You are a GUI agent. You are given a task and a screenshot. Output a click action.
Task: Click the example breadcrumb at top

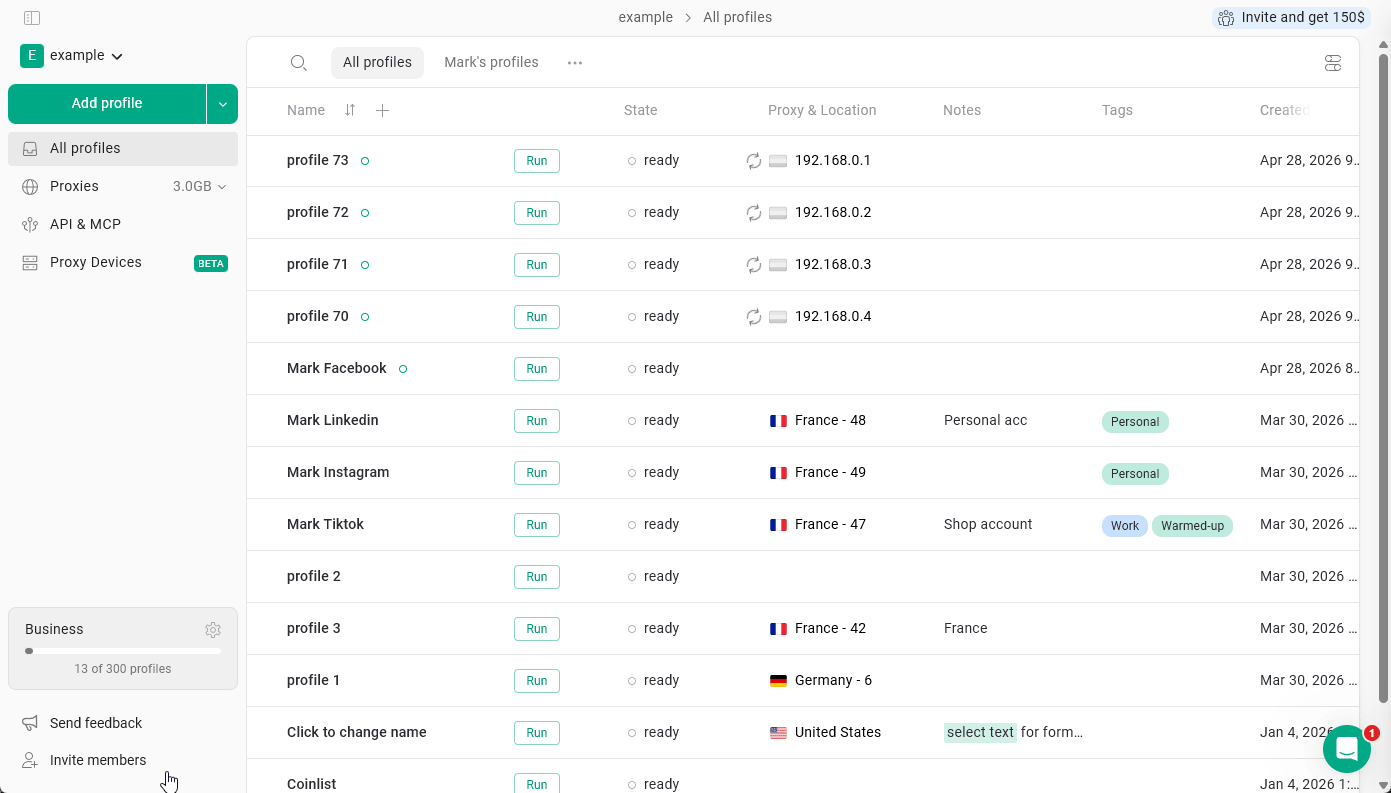click(645, 18)
